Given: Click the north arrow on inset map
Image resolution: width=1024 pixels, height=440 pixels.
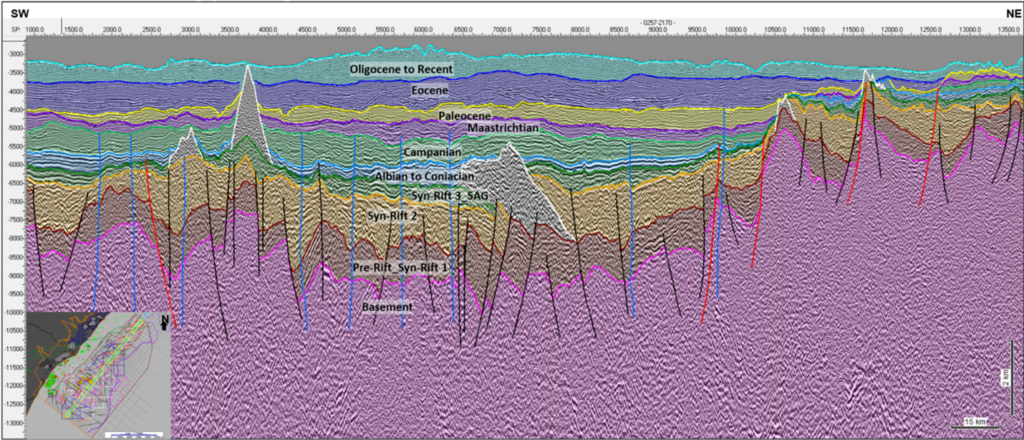Looking at the screenshot, I should coord(165,321).
